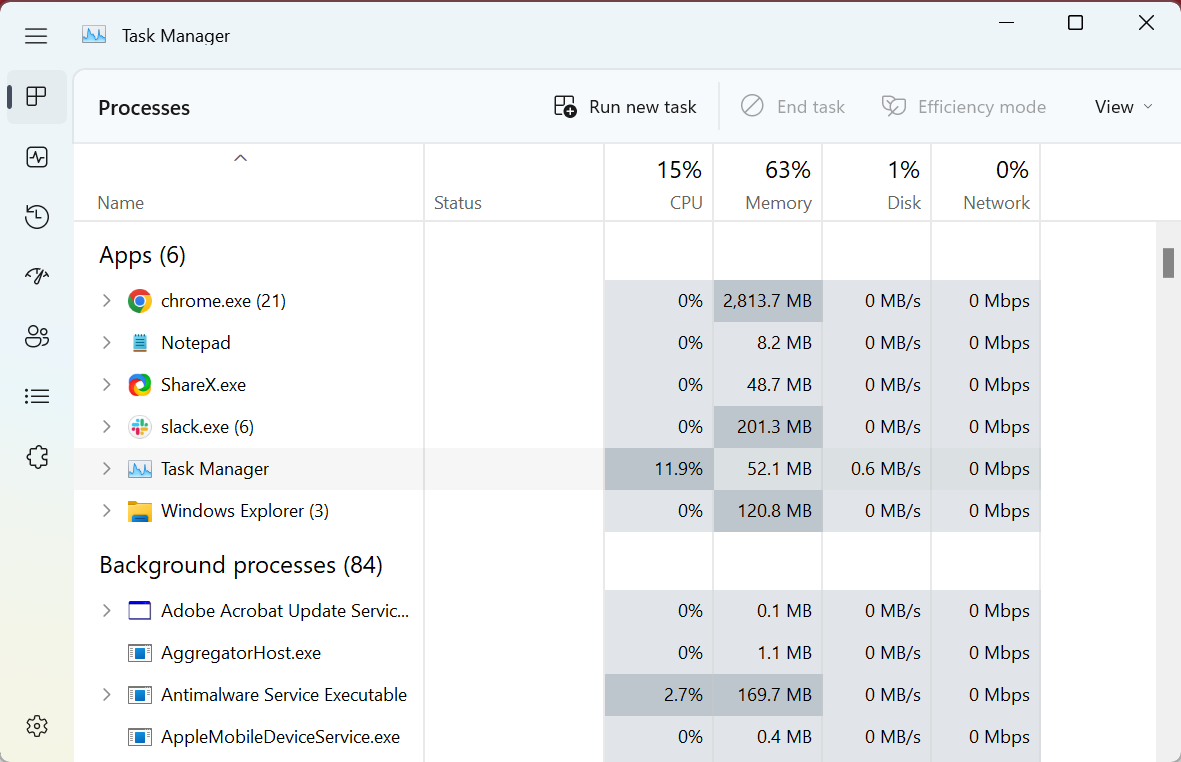
Task: Click the Processes page heading
Action: click(144, 108)
